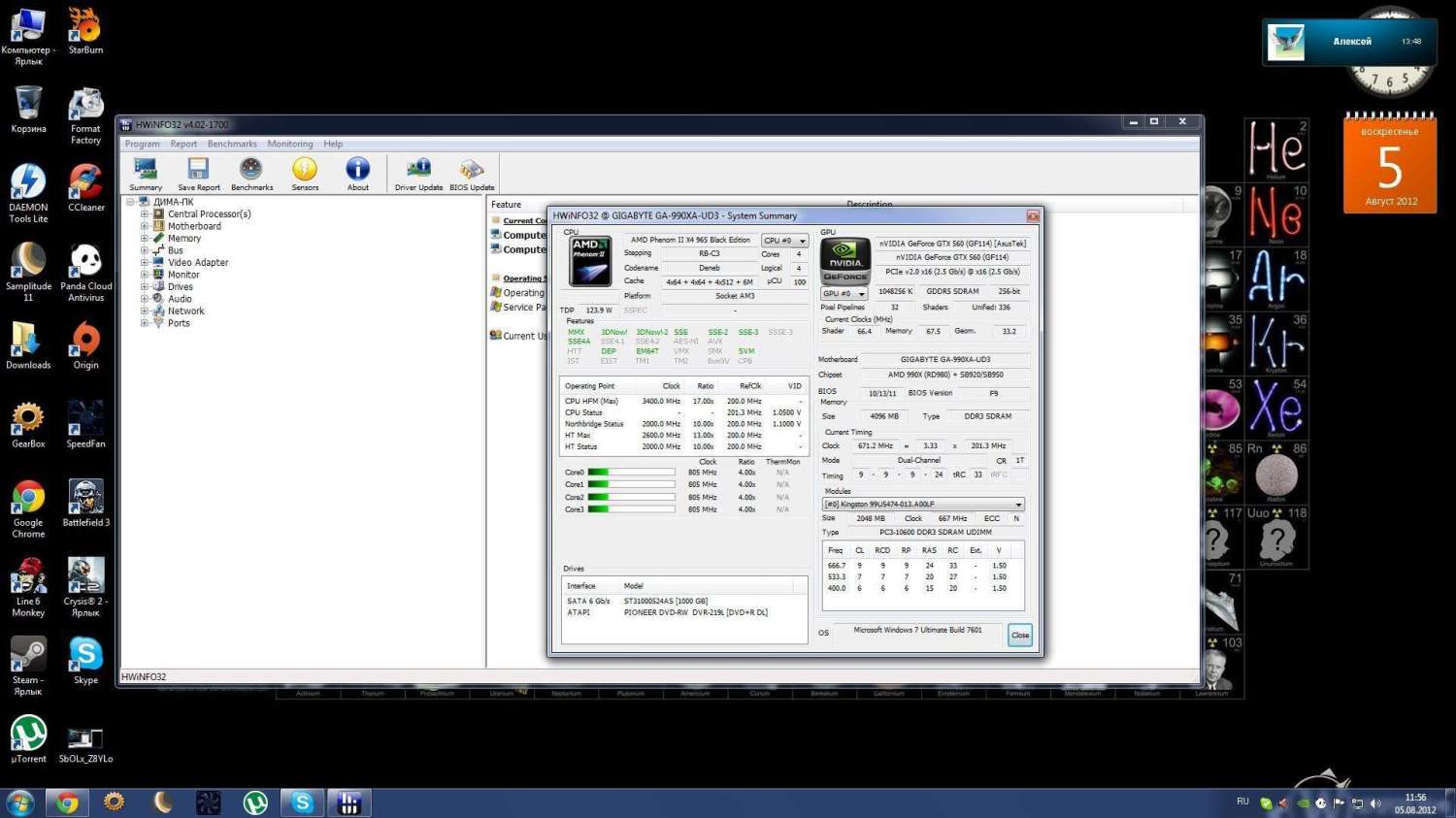
Task: Close the System Summary dialog via Close button
Action: click(1020, 636)
